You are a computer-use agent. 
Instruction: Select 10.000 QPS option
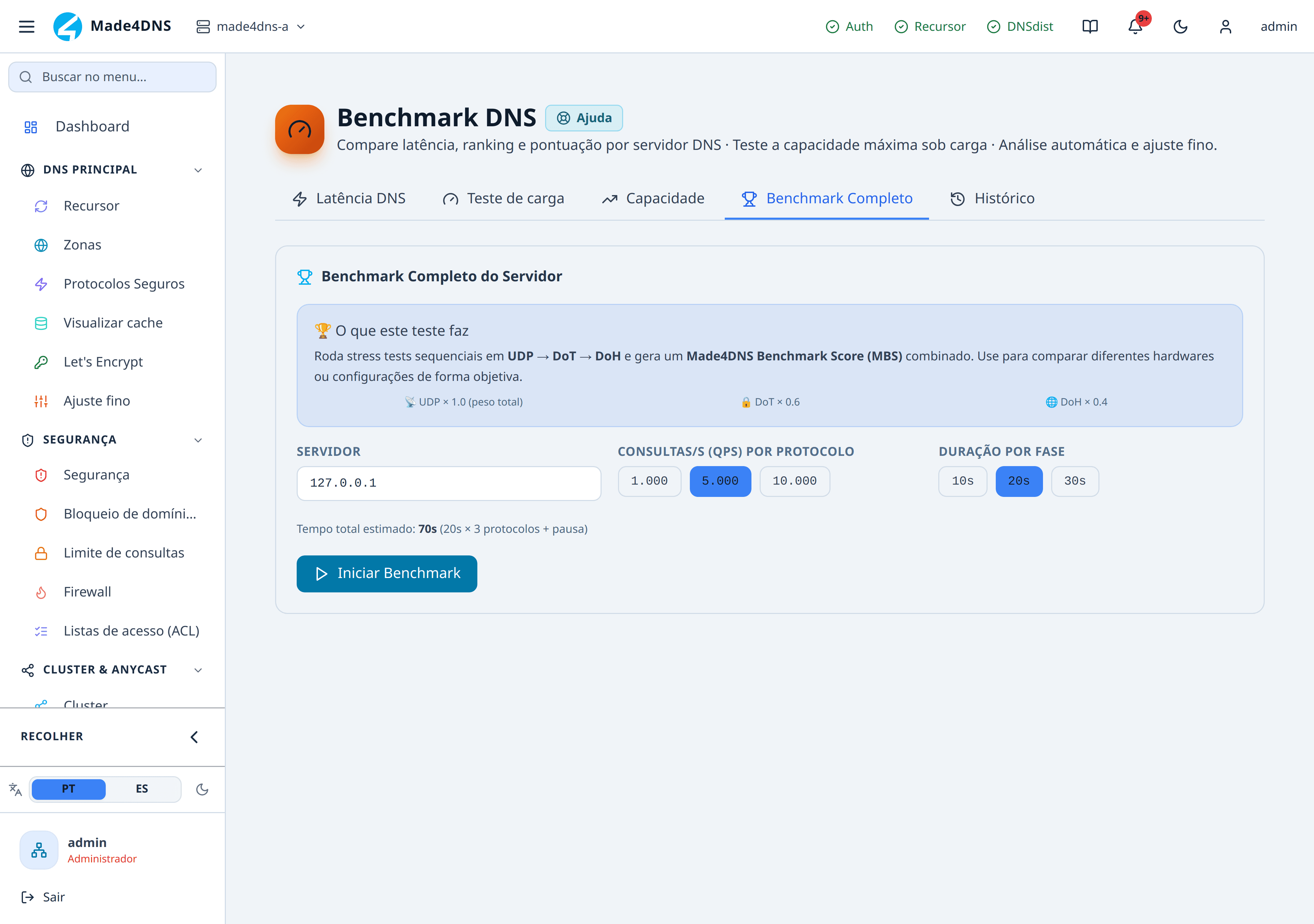point(794,481)
